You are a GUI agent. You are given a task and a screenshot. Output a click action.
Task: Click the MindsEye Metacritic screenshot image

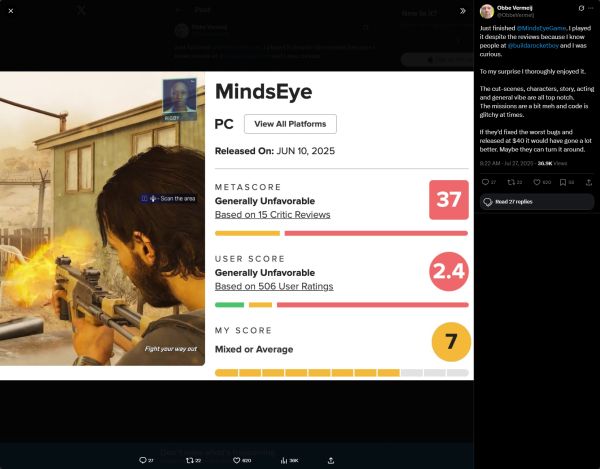tap(237, 226)
